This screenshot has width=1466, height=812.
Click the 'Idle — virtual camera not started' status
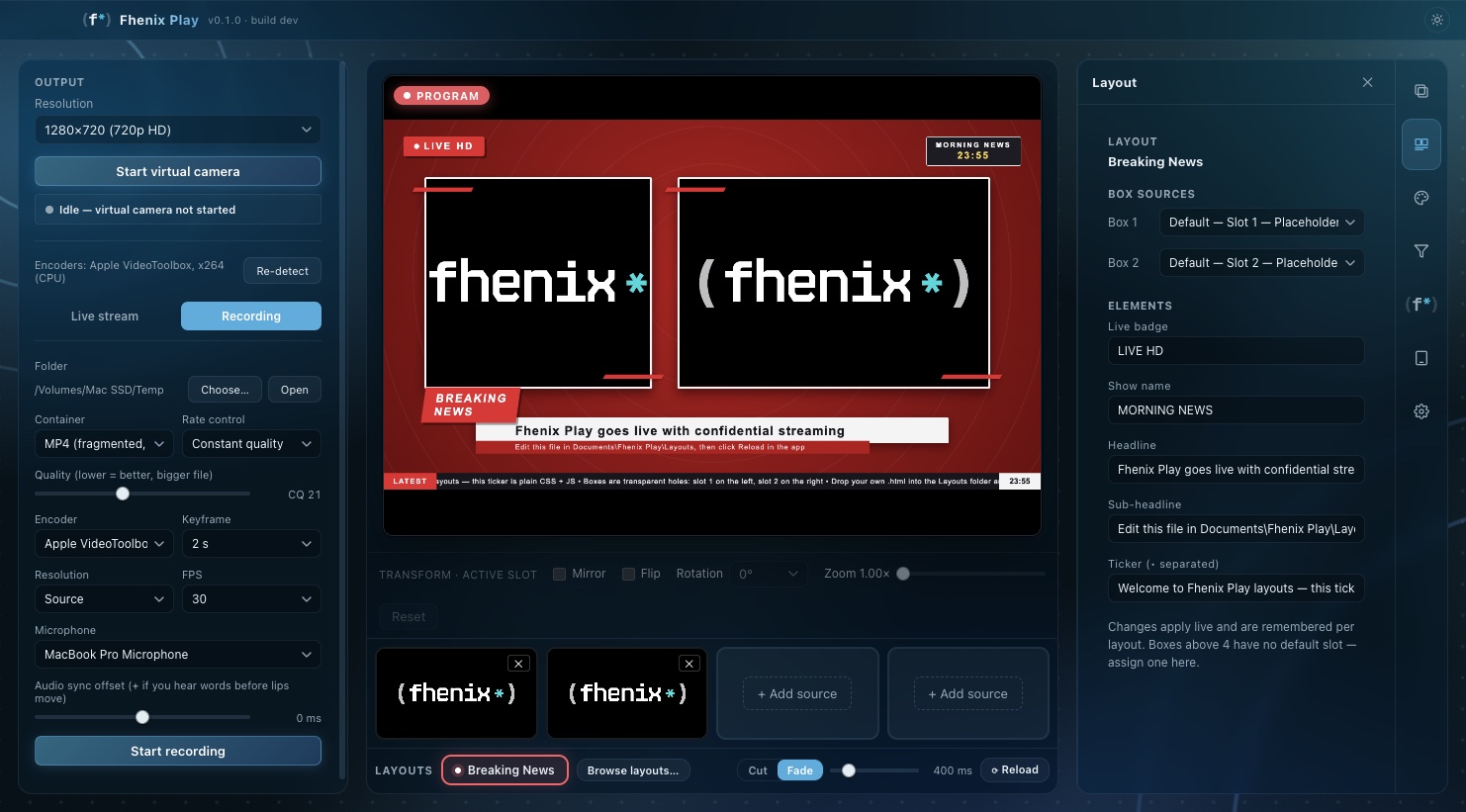coord(178,210)
